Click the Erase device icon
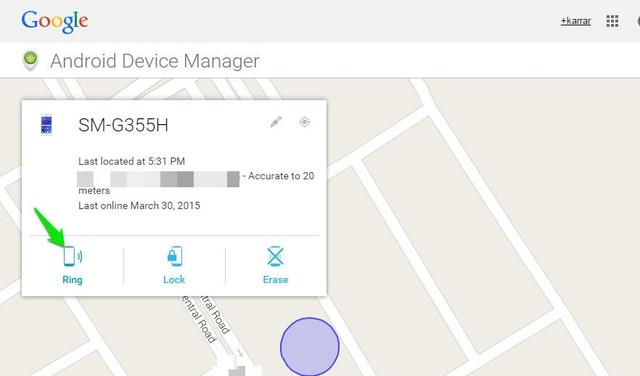The image size is (640, 376). (x=276, y=256)
